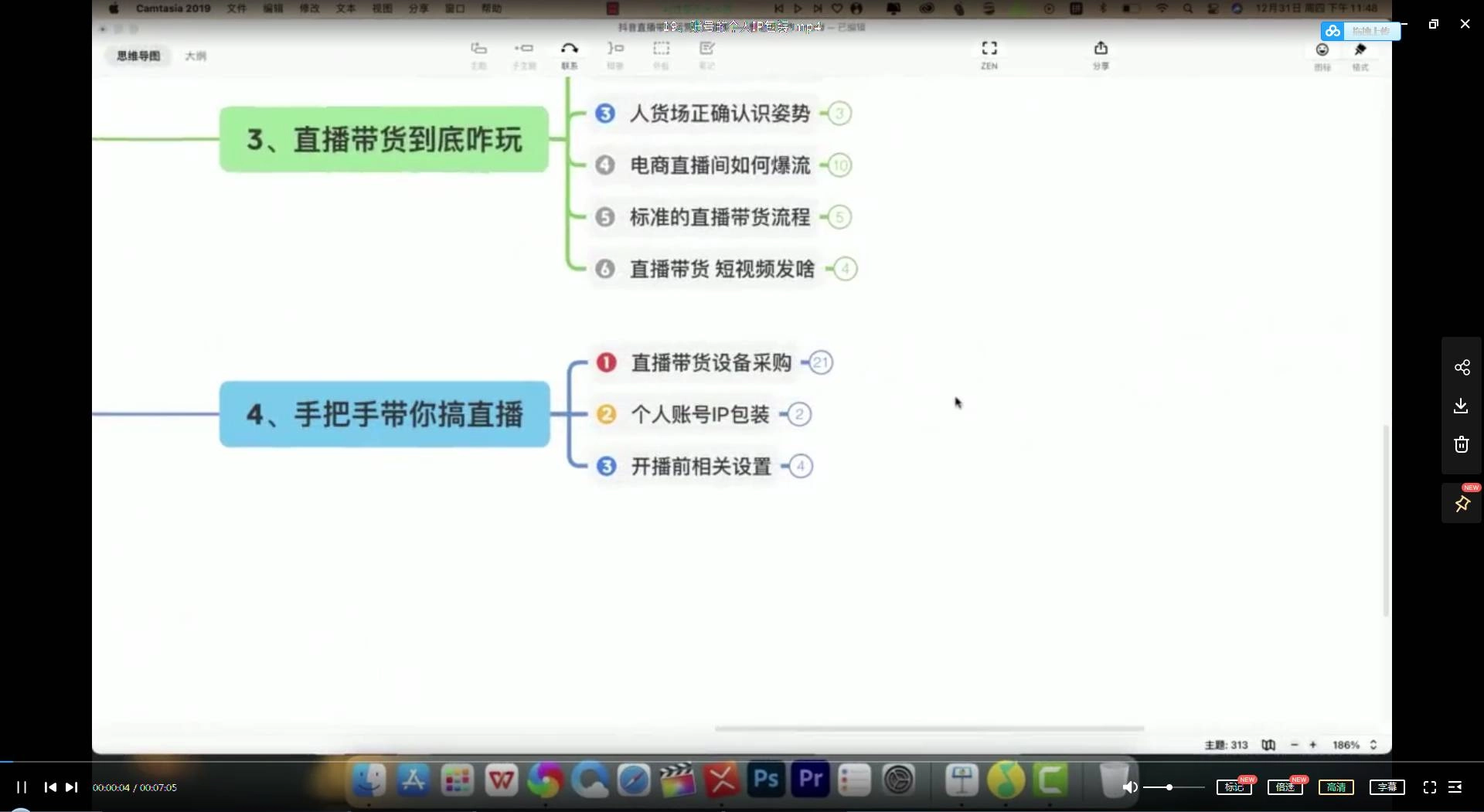The height and width of the screenshot is (812, 1484).
Task: Open the 分享 share icon in the toolbar
Action: coord(1101,54)
